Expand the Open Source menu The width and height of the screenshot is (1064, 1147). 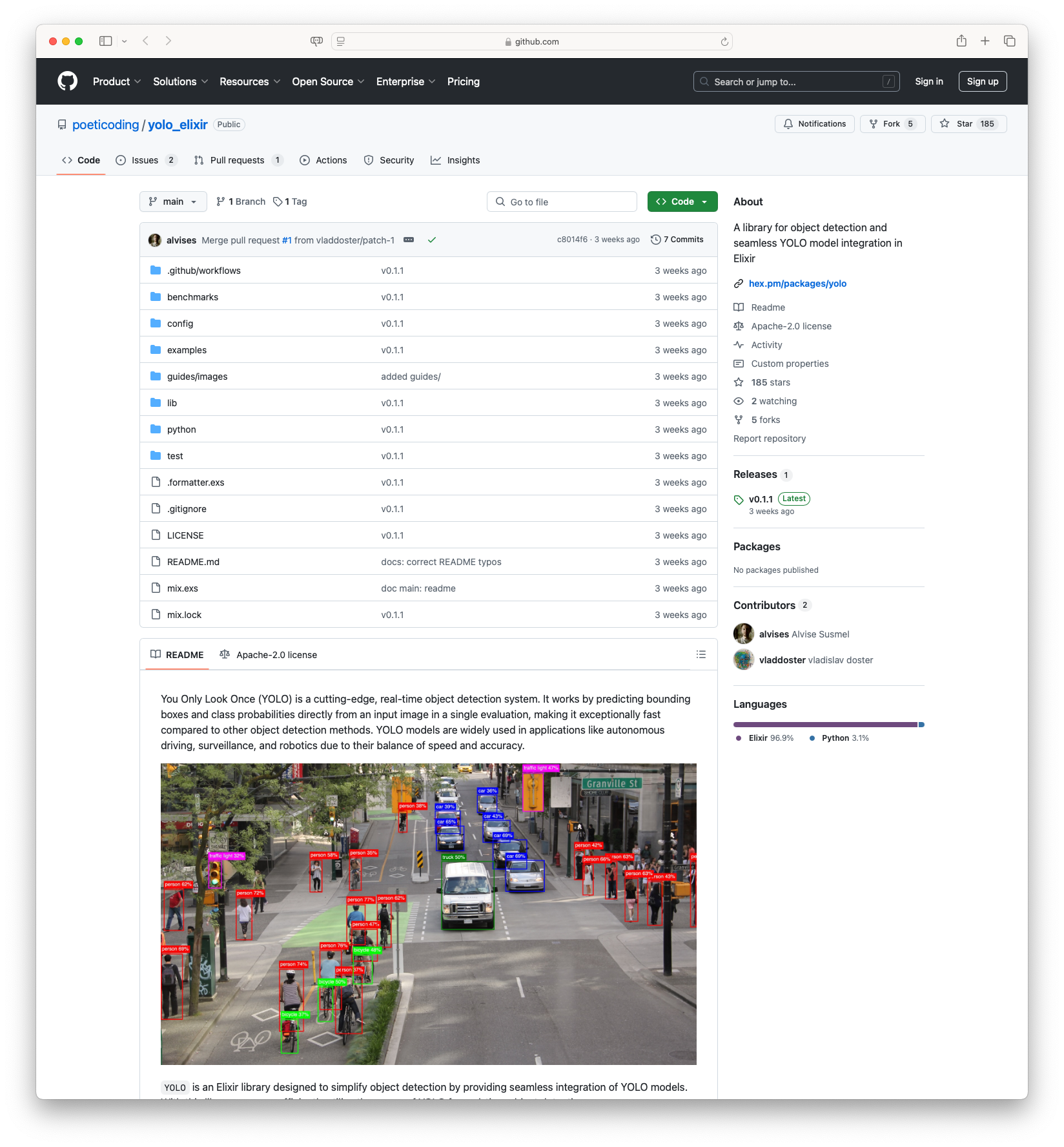pos(328,81)
